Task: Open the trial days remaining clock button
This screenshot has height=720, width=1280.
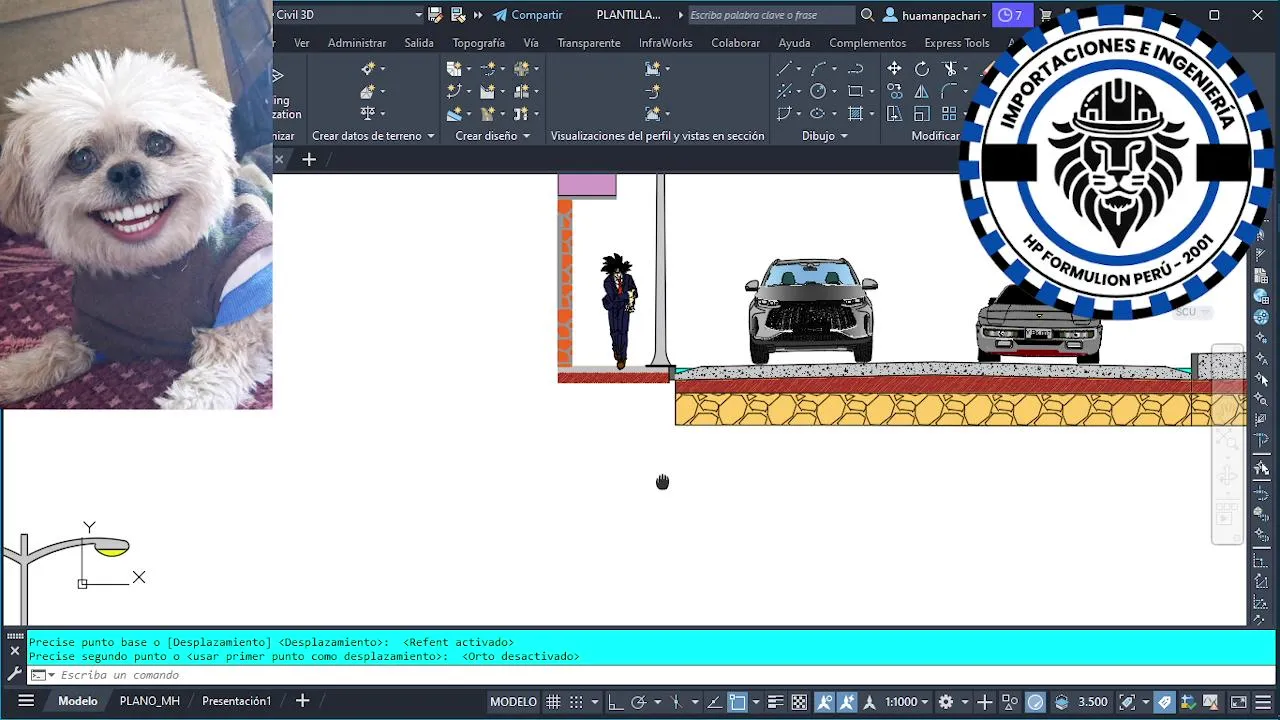Action: click(1011, 15)
